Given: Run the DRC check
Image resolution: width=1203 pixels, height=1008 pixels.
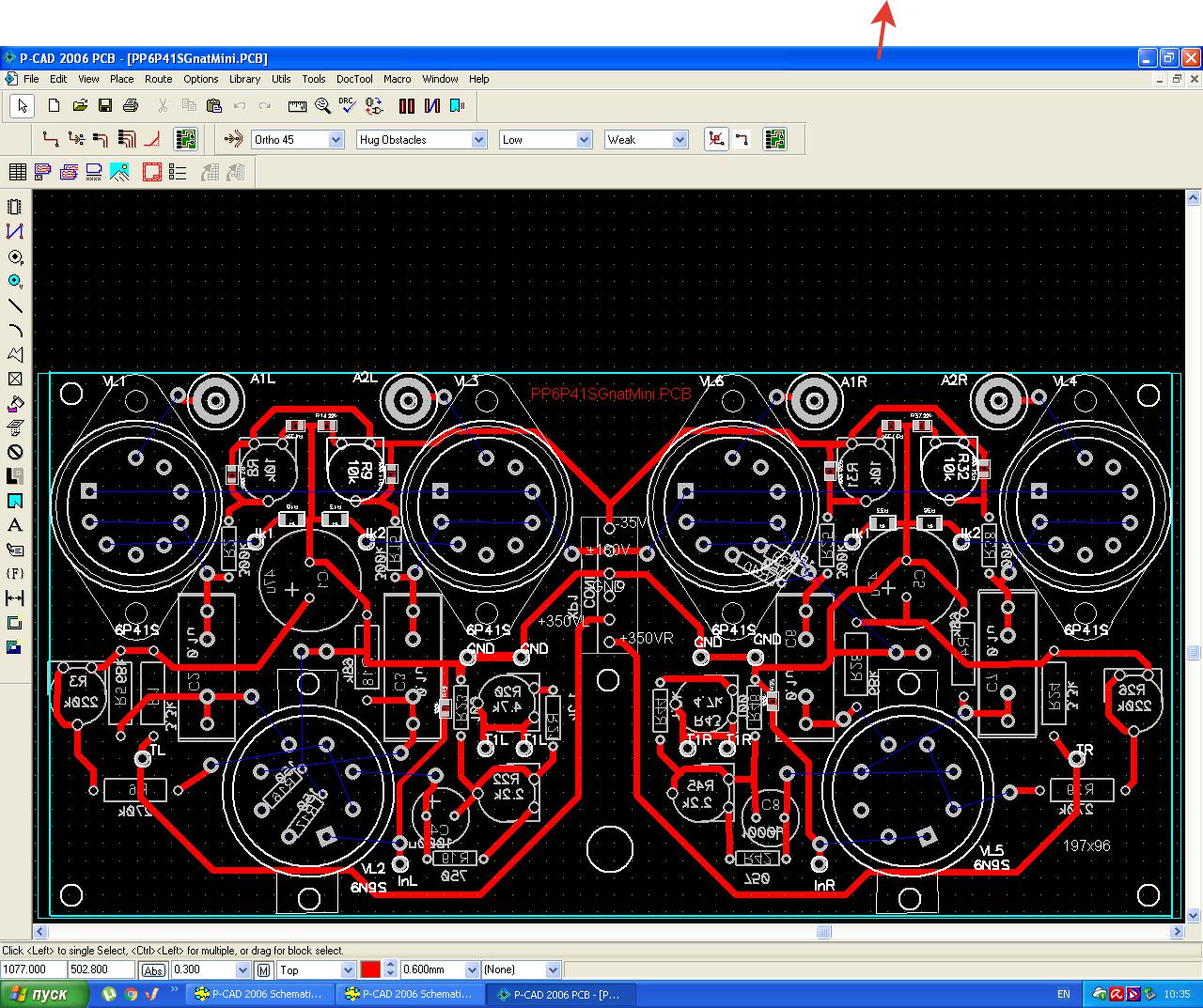Looking at the screenshot, I should 348,106.
